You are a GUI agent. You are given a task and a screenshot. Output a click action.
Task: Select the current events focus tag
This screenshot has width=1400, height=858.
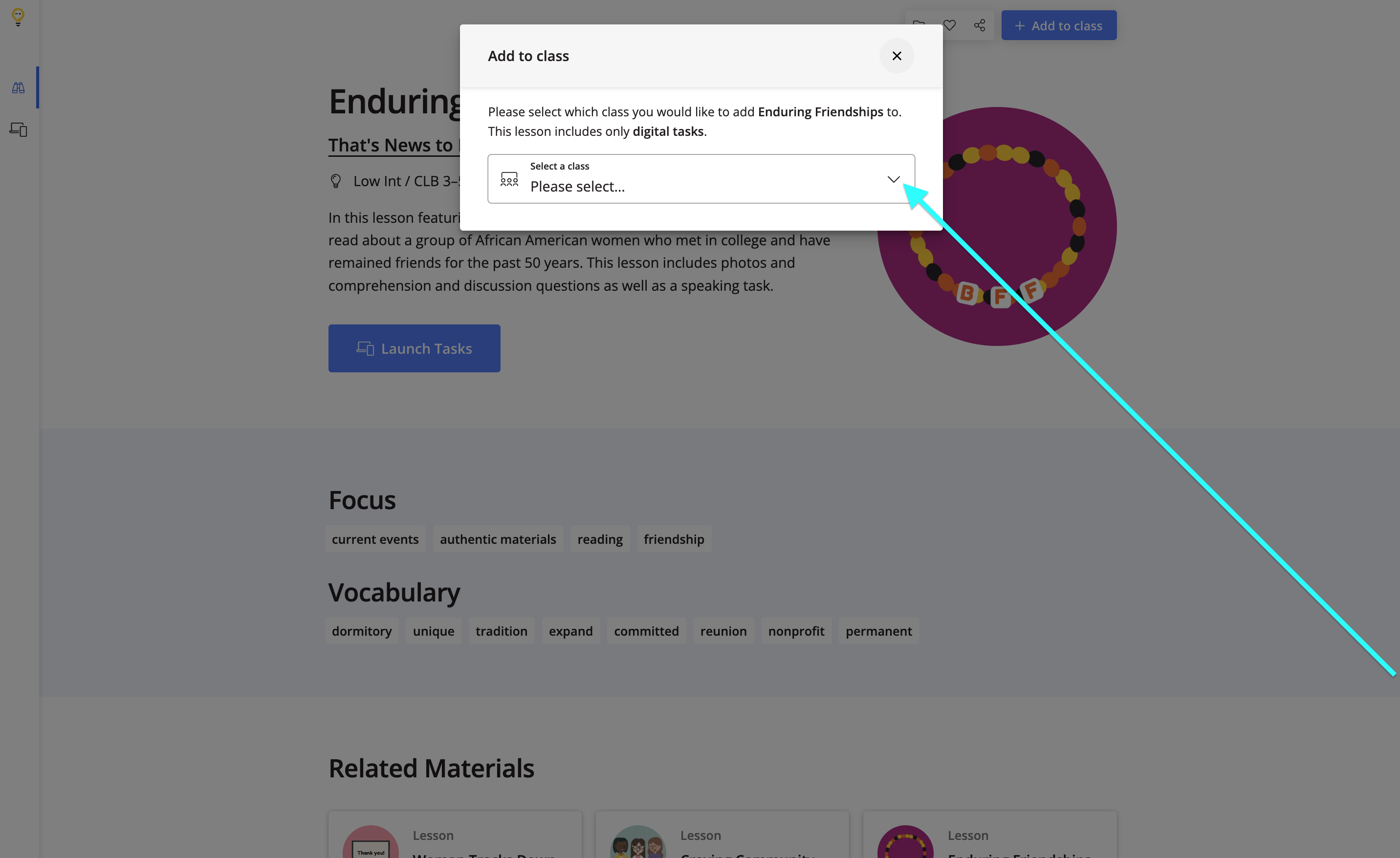(375, 539)
